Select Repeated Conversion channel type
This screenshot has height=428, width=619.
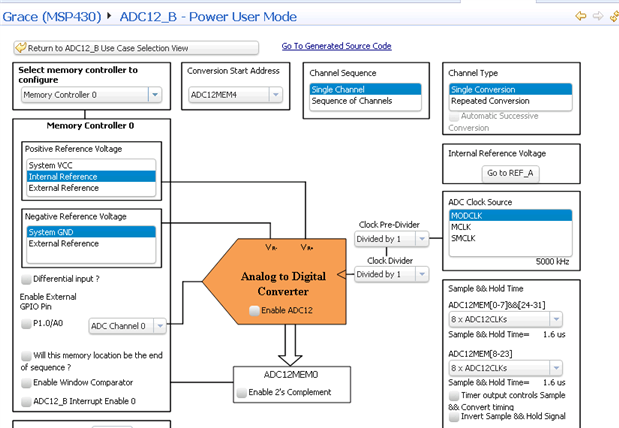click(x=510, y=101)
